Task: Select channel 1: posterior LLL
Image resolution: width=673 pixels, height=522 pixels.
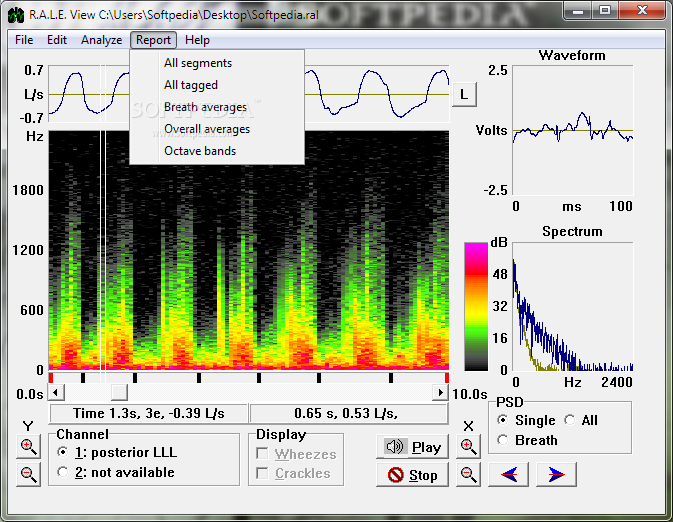Action: (x=117, y=452)
